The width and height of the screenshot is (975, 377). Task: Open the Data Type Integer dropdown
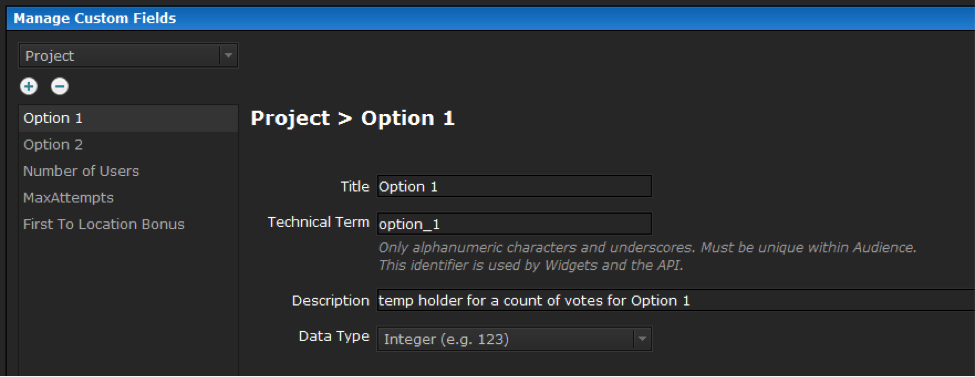tap(514, 339)
